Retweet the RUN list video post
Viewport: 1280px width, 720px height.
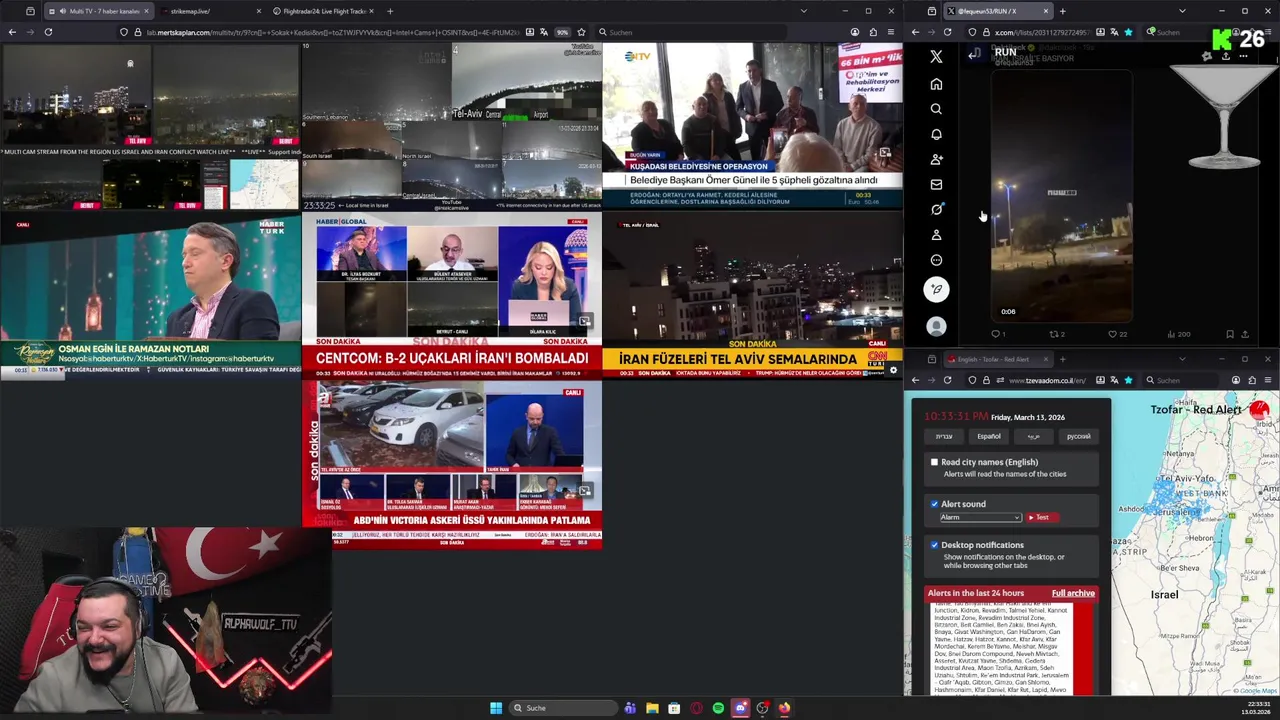[1054, 334]
